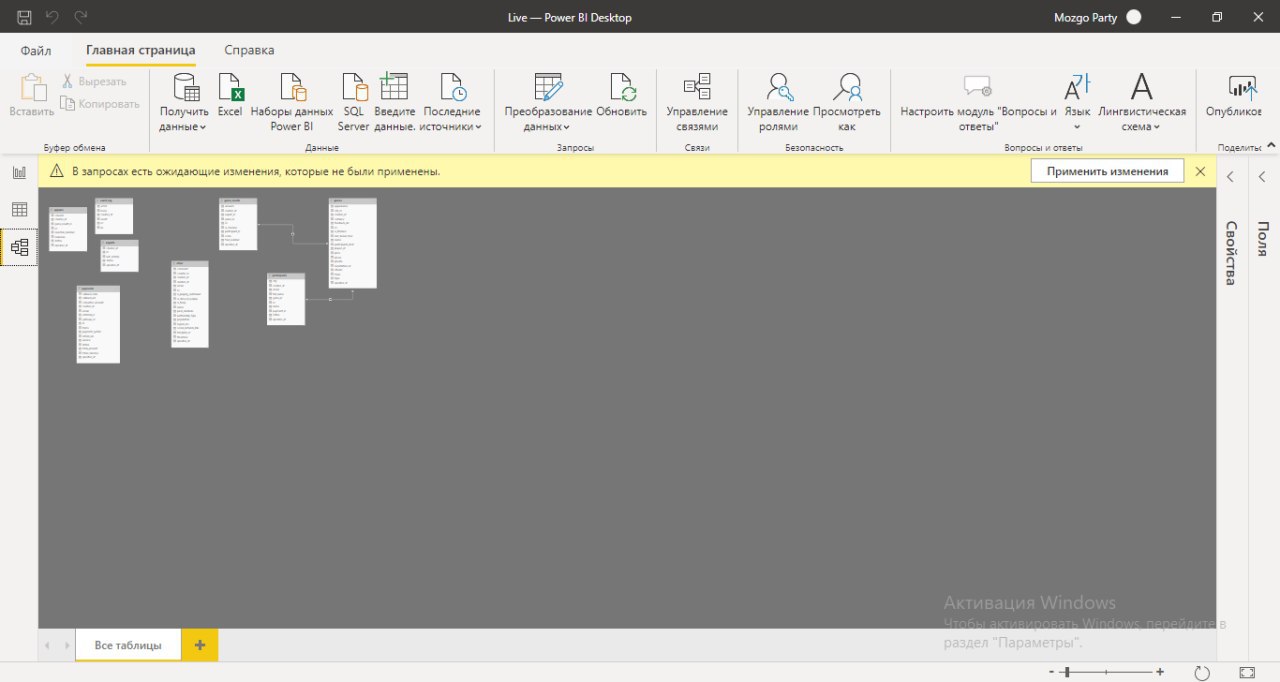Open Наборы данных Power BI datasets

(292, 103)
